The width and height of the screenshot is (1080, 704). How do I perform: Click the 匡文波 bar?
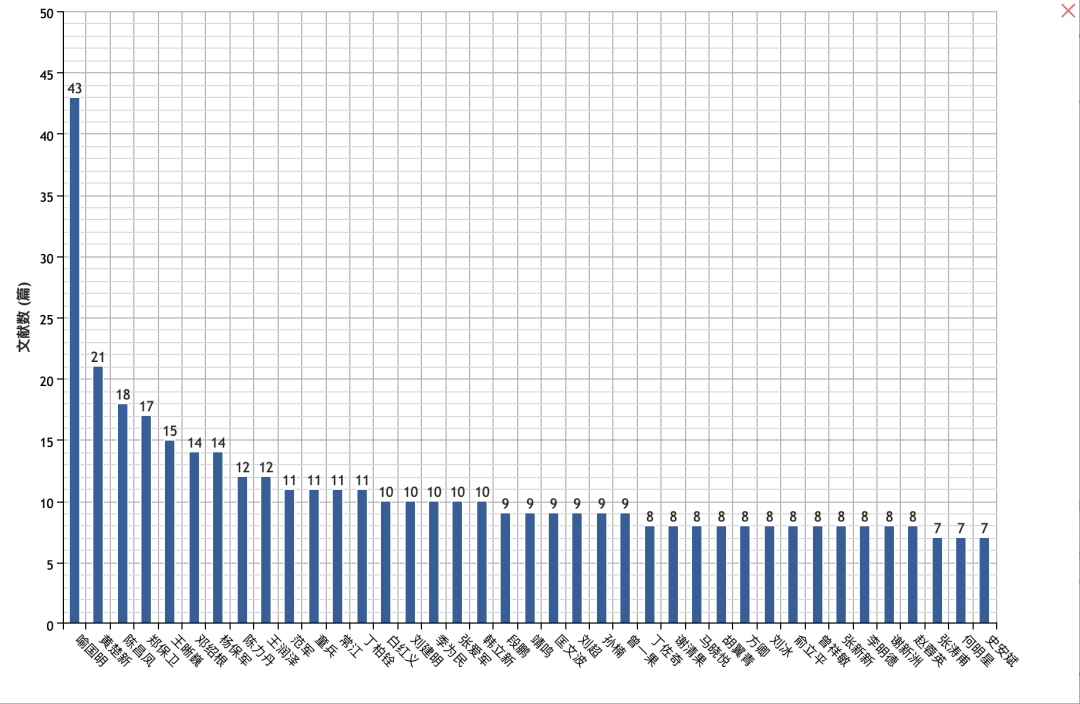[553, 568]
